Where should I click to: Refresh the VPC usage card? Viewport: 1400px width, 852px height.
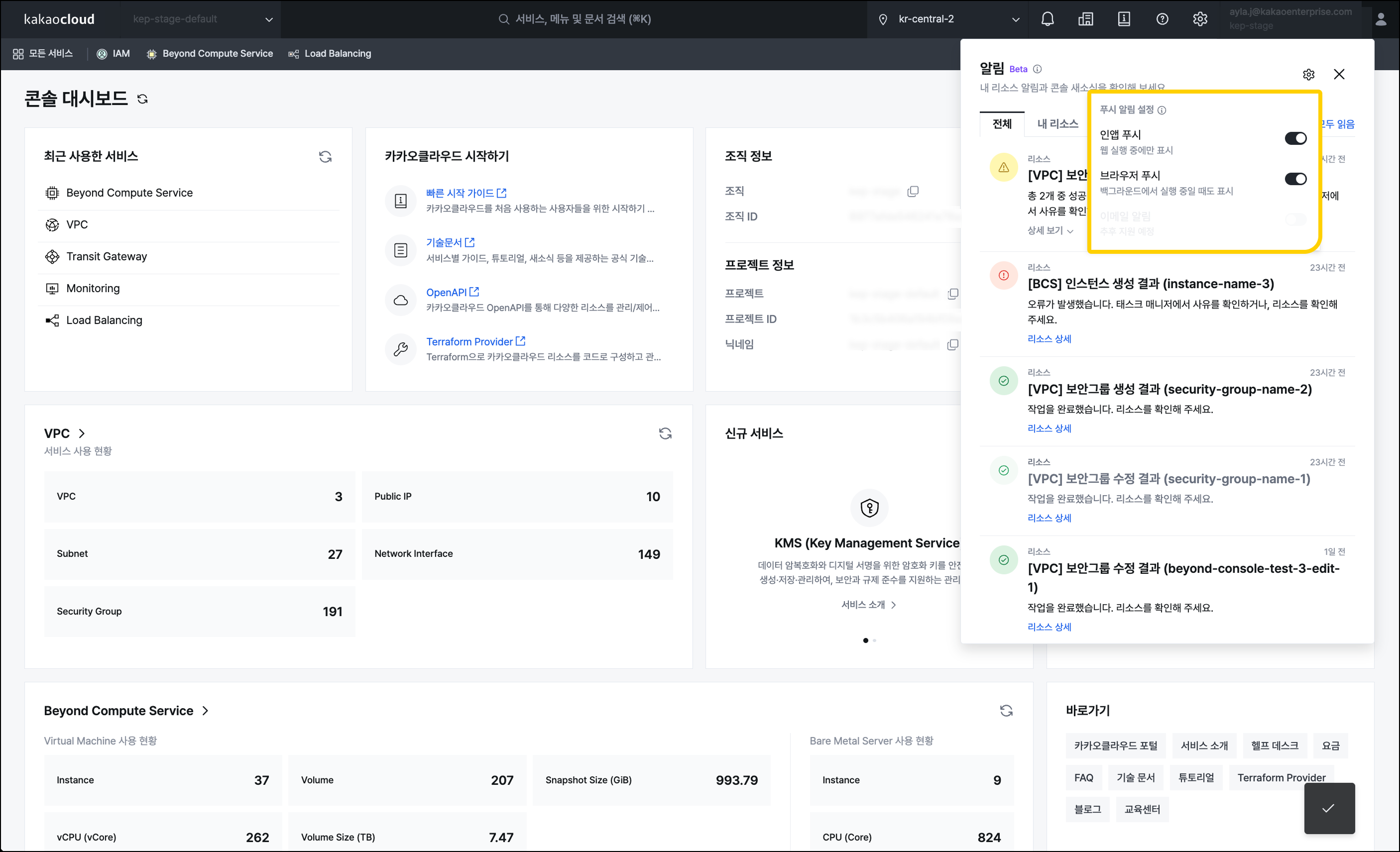tap(665, 433)
